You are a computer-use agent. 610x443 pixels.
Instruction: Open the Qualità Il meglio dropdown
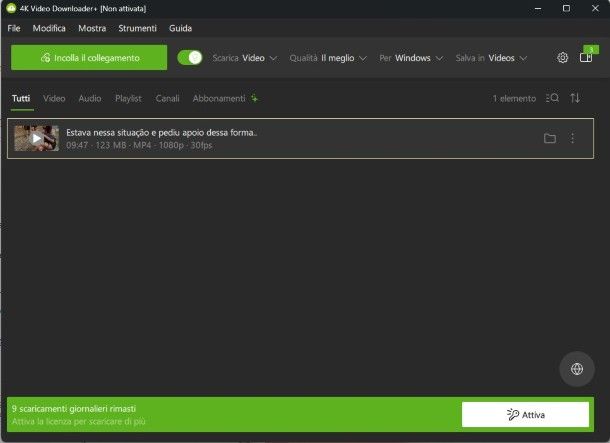click(328, 58)
